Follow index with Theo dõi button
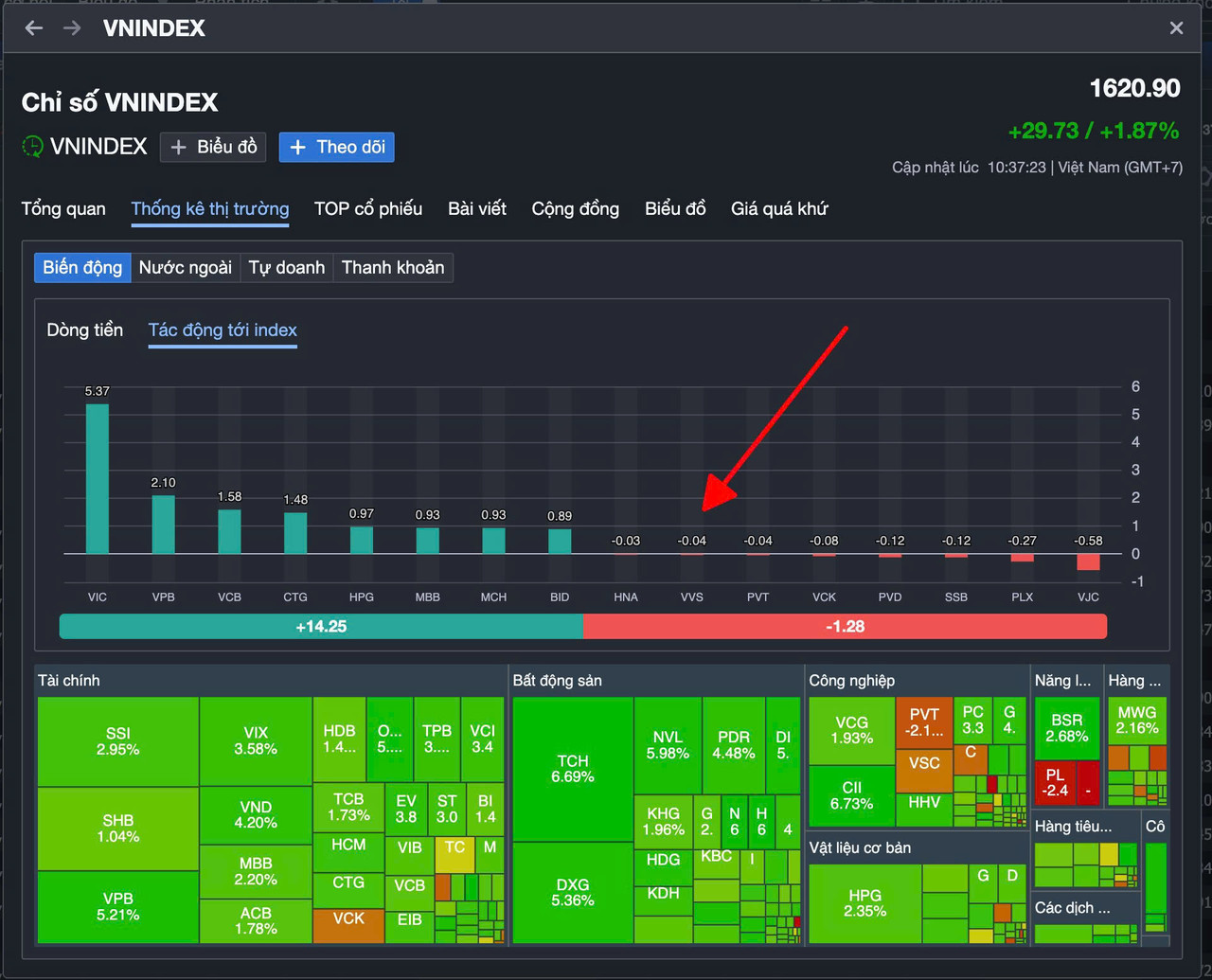Screen dimensions: 1212x980 click(x=336, y=147)
